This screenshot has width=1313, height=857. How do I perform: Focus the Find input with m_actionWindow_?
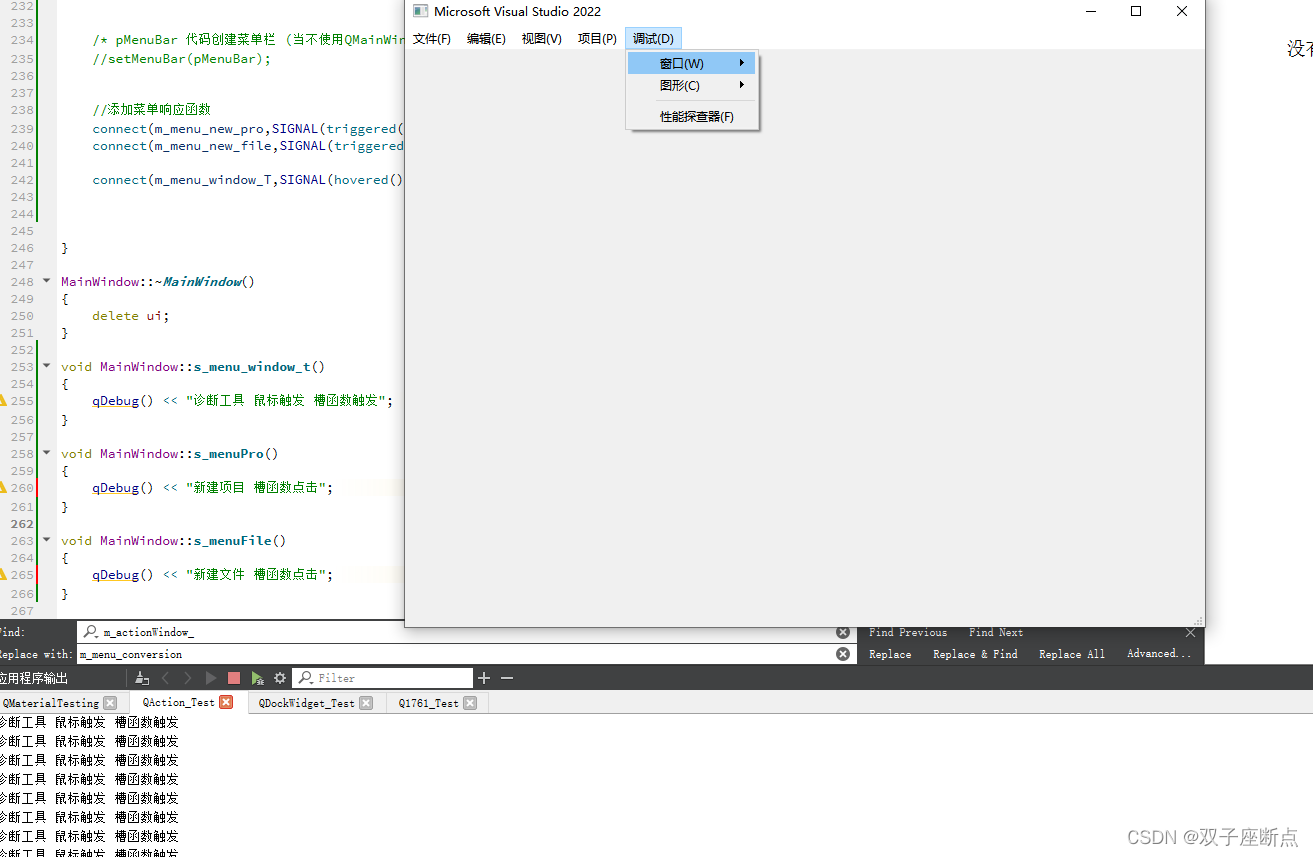click(466, 632)
